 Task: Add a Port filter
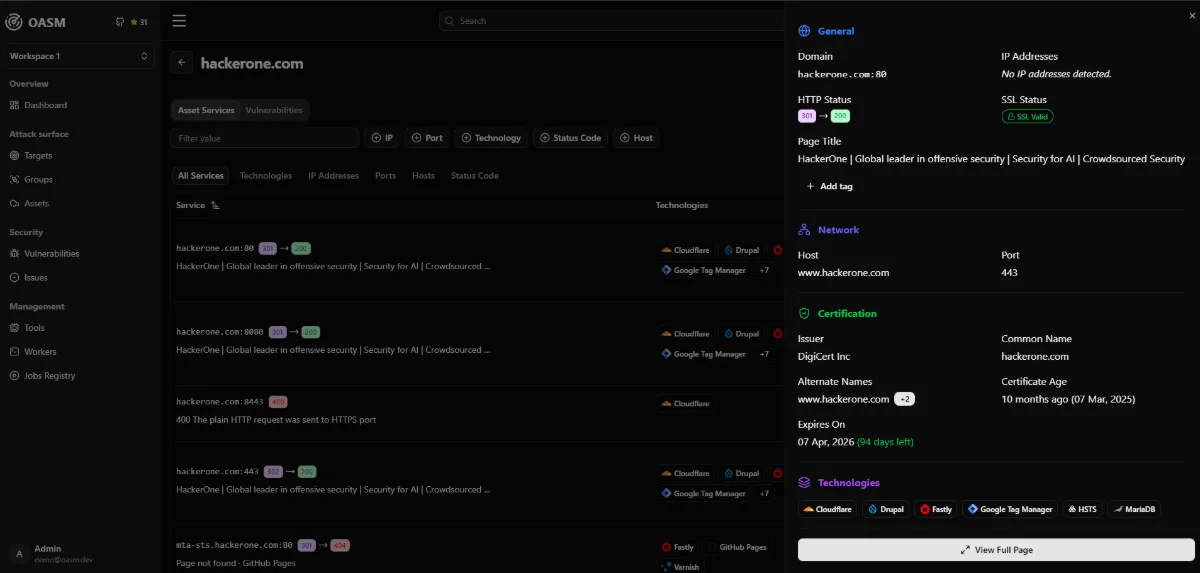(427, 138)
